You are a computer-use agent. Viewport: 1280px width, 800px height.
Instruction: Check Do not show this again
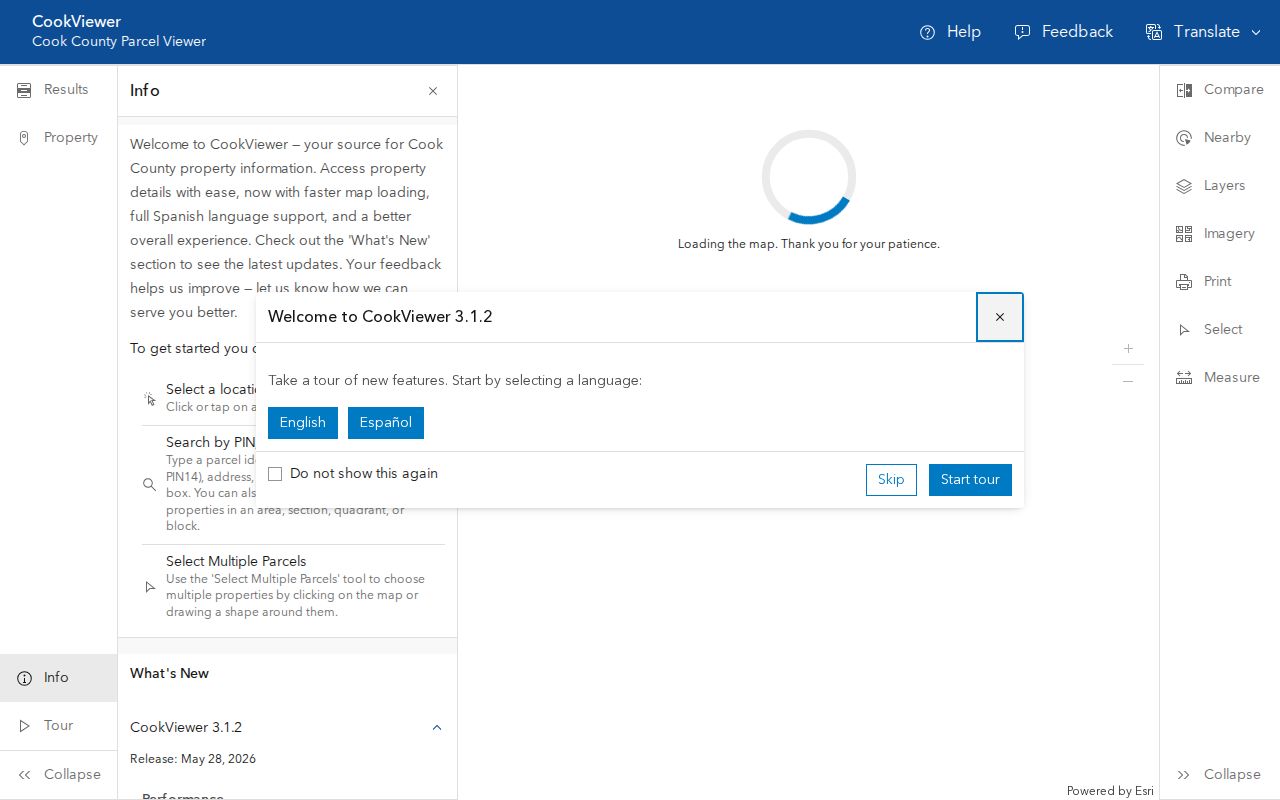pyautogui.click(x=275, y=474)
